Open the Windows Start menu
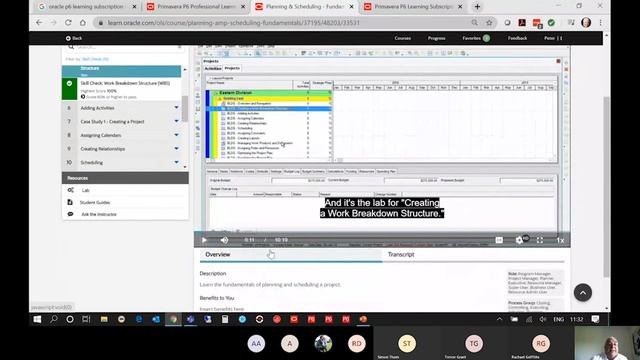Image resolution: width=640 pixels, height=360 pixels. tap(37, 319)
